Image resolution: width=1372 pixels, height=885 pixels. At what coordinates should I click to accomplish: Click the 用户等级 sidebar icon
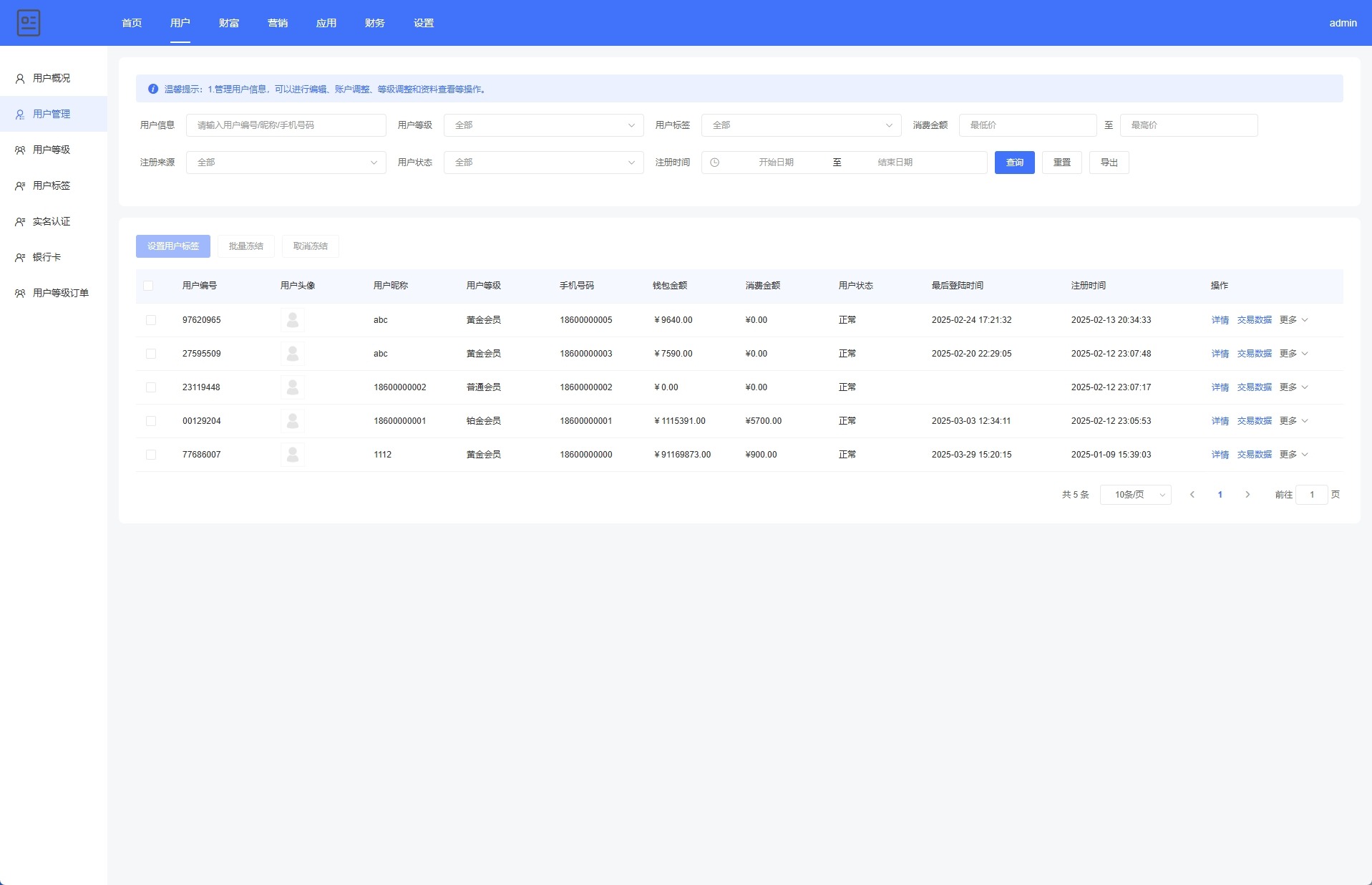coord(20,150)
